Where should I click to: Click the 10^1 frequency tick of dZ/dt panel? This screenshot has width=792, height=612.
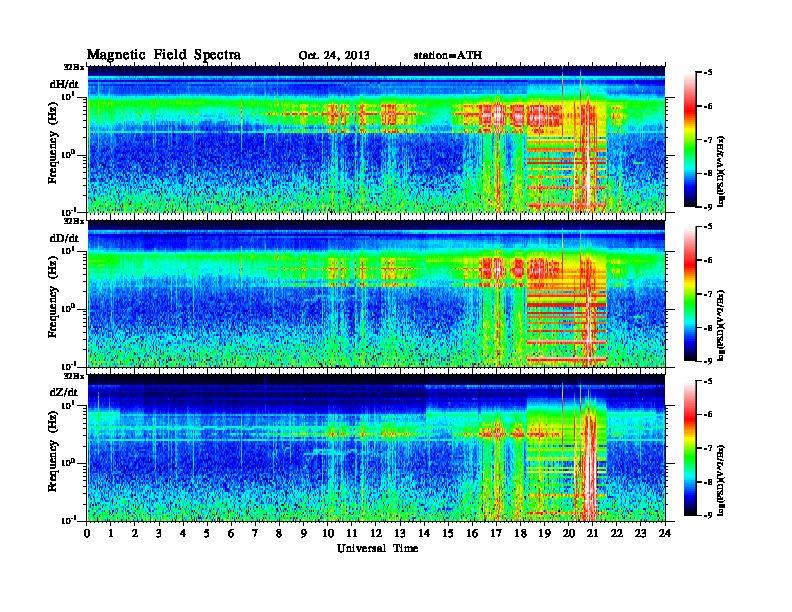[68, 405]
